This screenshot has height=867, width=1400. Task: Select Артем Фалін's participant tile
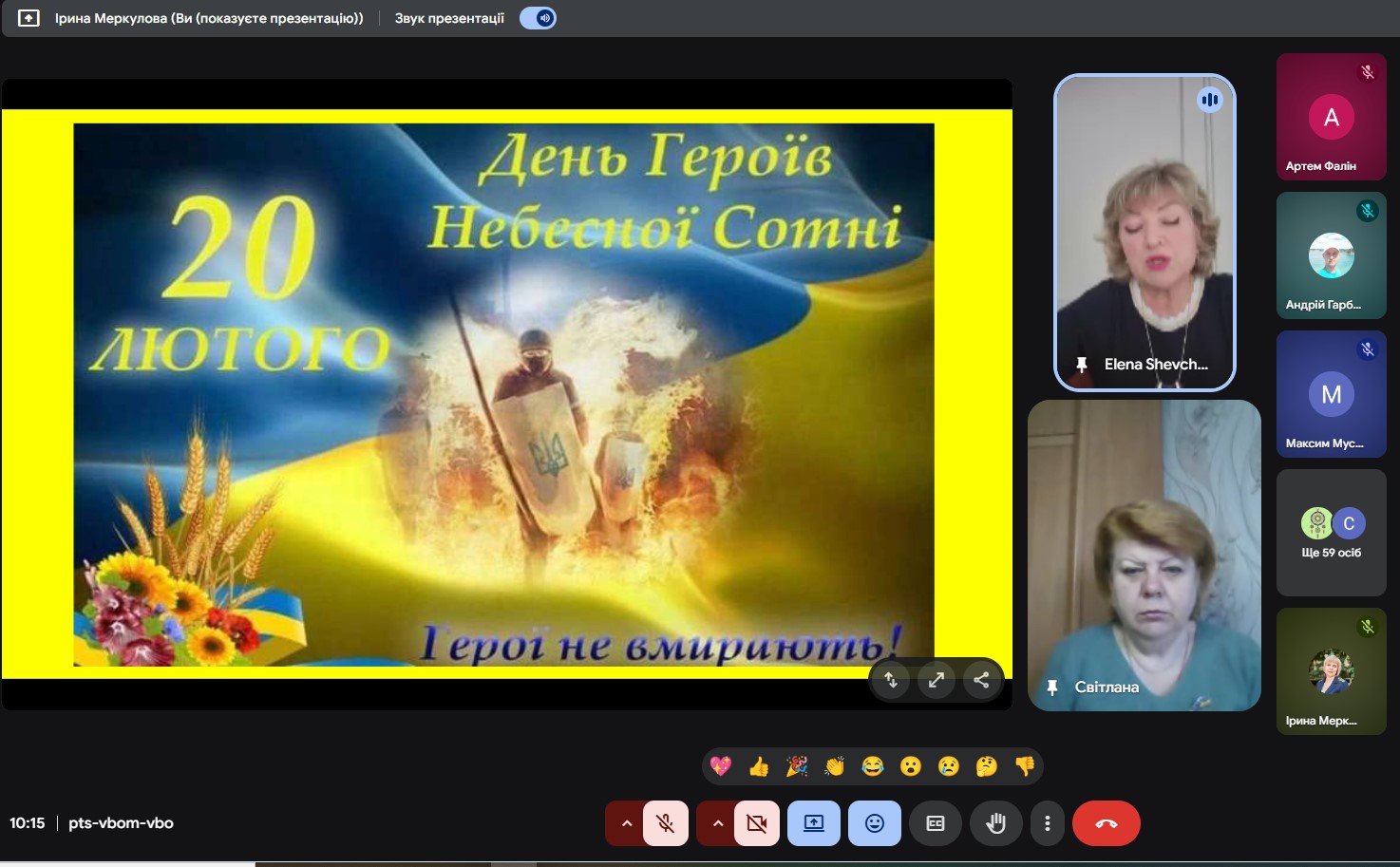pos(1332,117)
